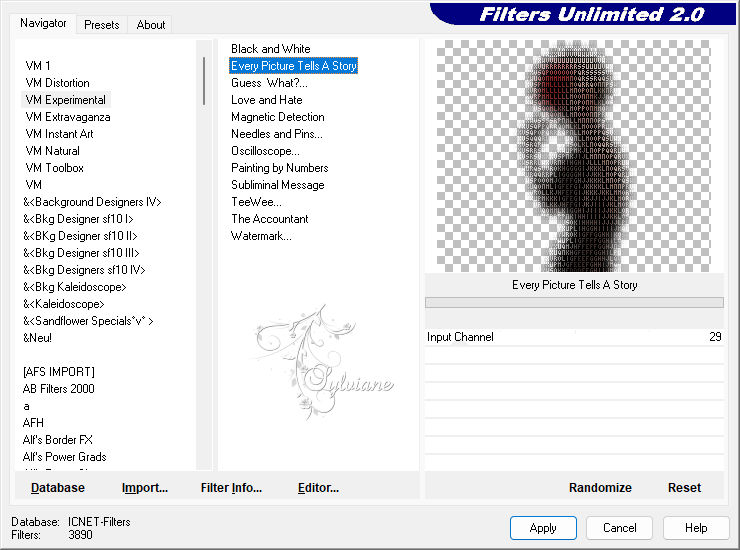Switch to the Navigator tab
The width and height of the screenshot is (740, 550).
point(43,23)
